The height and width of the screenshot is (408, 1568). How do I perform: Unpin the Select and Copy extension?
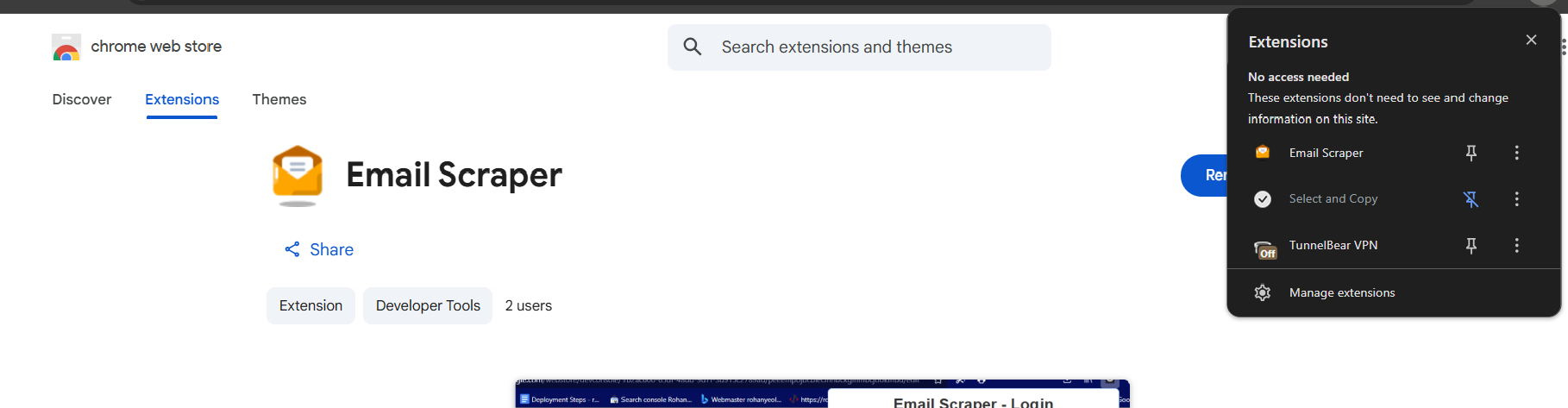pos(1471,199)
